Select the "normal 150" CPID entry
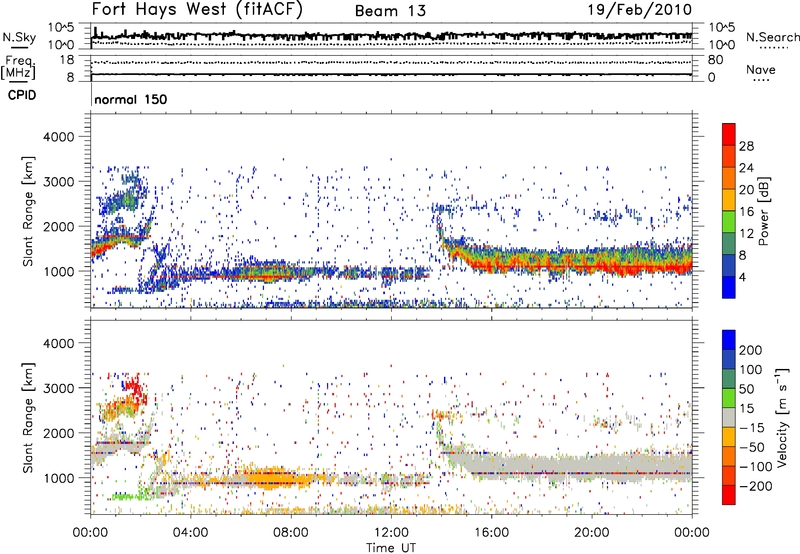The width and height of the screenshot is (800, 554). coord(131,99)
